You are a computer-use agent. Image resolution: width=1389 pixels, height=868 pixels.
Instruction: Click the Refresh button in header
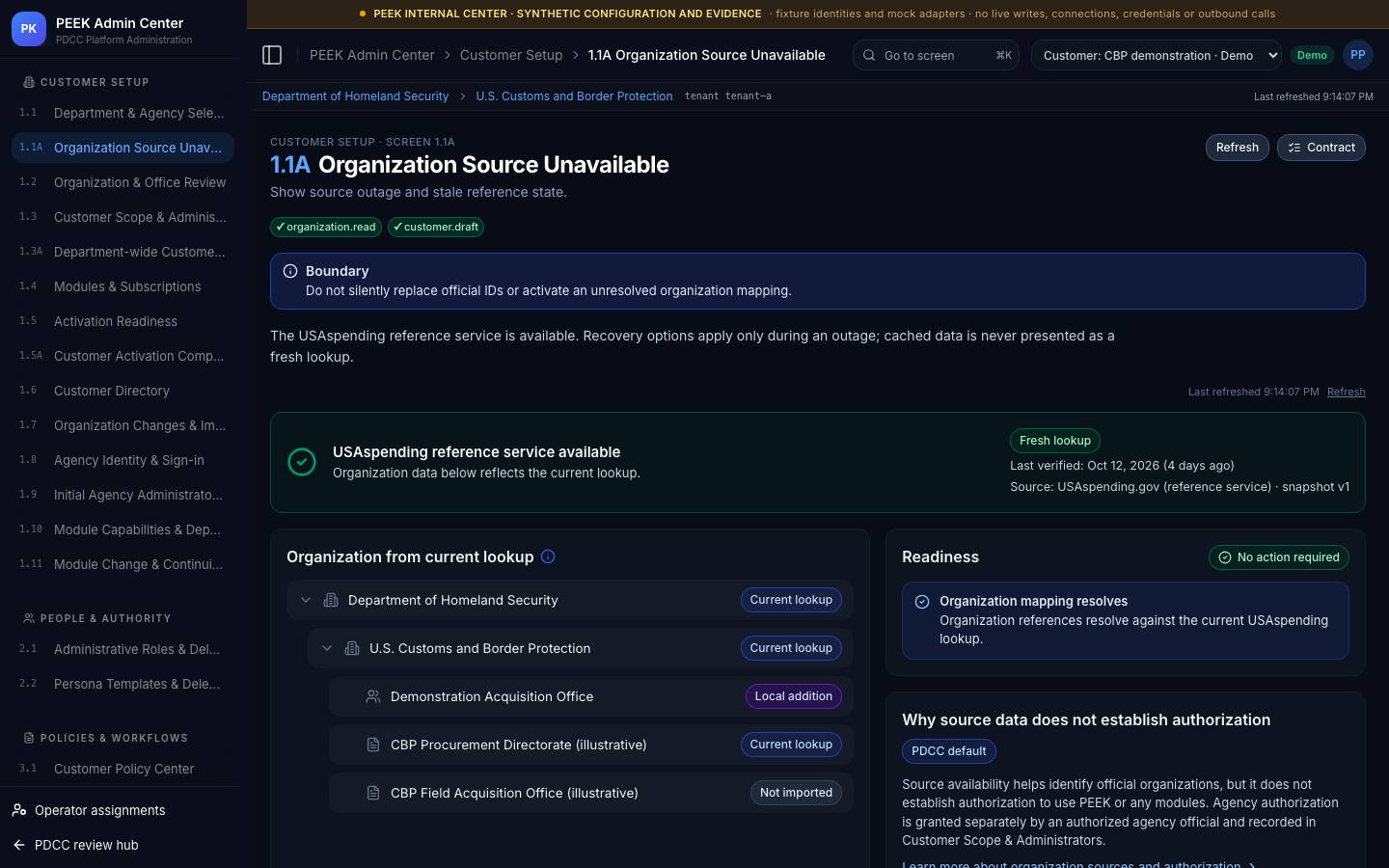[x=1238, y=148]
